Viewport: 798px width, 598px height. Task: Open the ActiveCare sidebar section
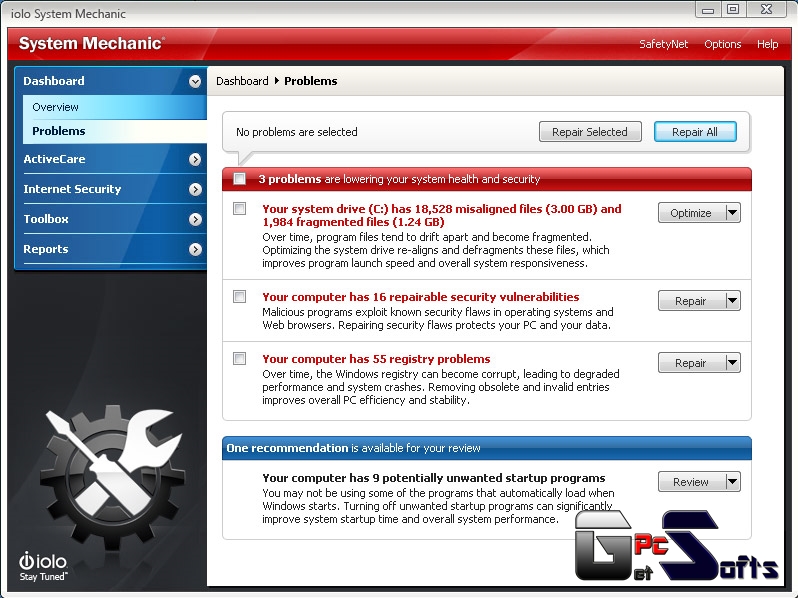(111, 159)
